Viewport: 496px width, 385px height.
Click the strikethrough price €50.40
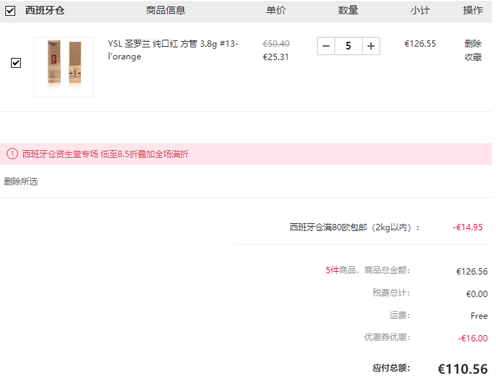pyautogui.click(x=276, y=43)
